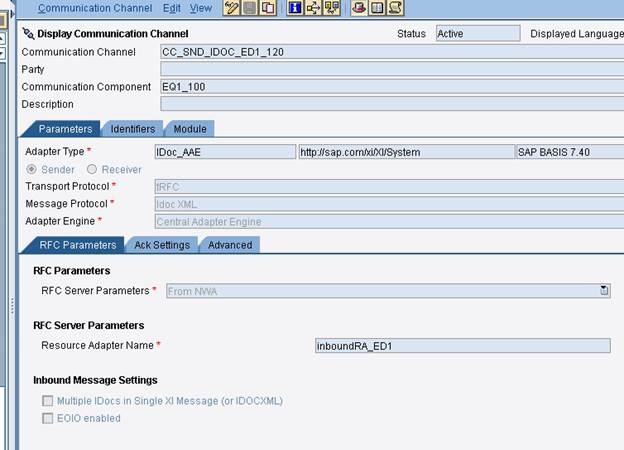Open the Ack Settings tab
The height and width of the screenshot is (450, 624).
coord(162,245)
